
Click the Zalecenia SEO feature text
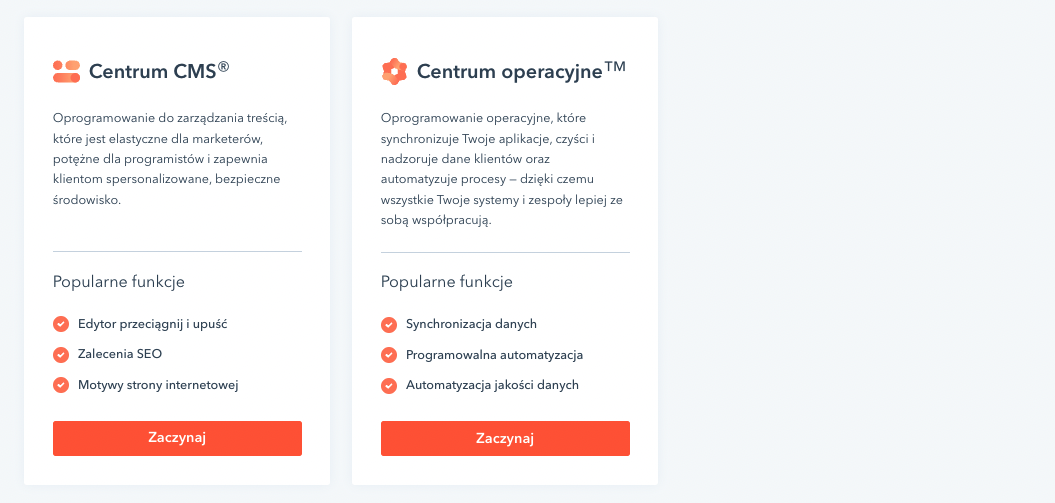click(x=120, y=354)
